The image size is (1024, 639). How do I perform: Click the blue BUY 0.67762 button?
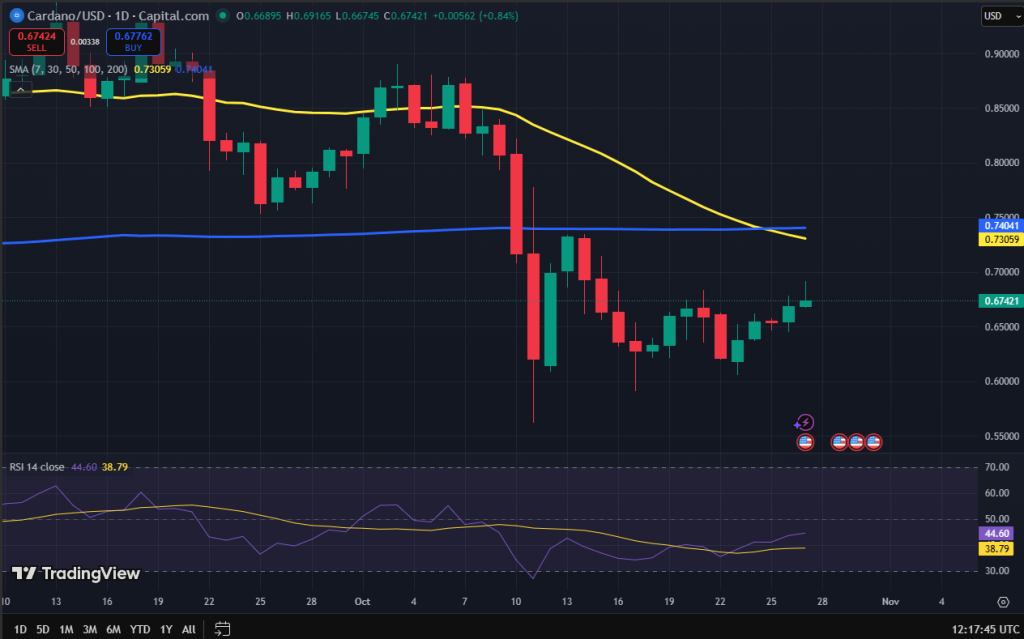click(x=133, y=42)
